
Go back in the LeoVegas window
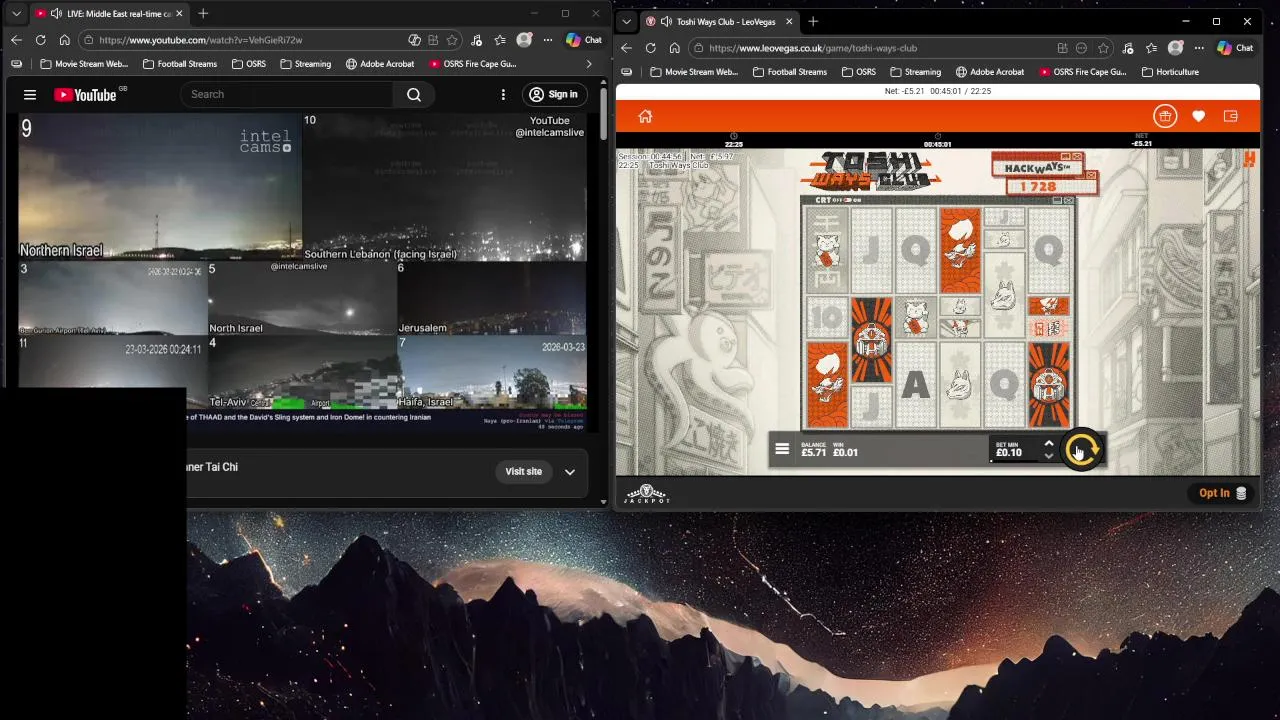pos(626,47)
